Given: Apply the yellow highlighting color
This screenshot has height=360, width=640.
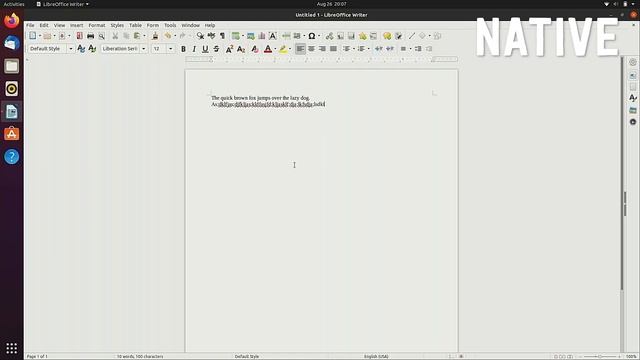Looking at the screenshot, I should coord(283,49).
